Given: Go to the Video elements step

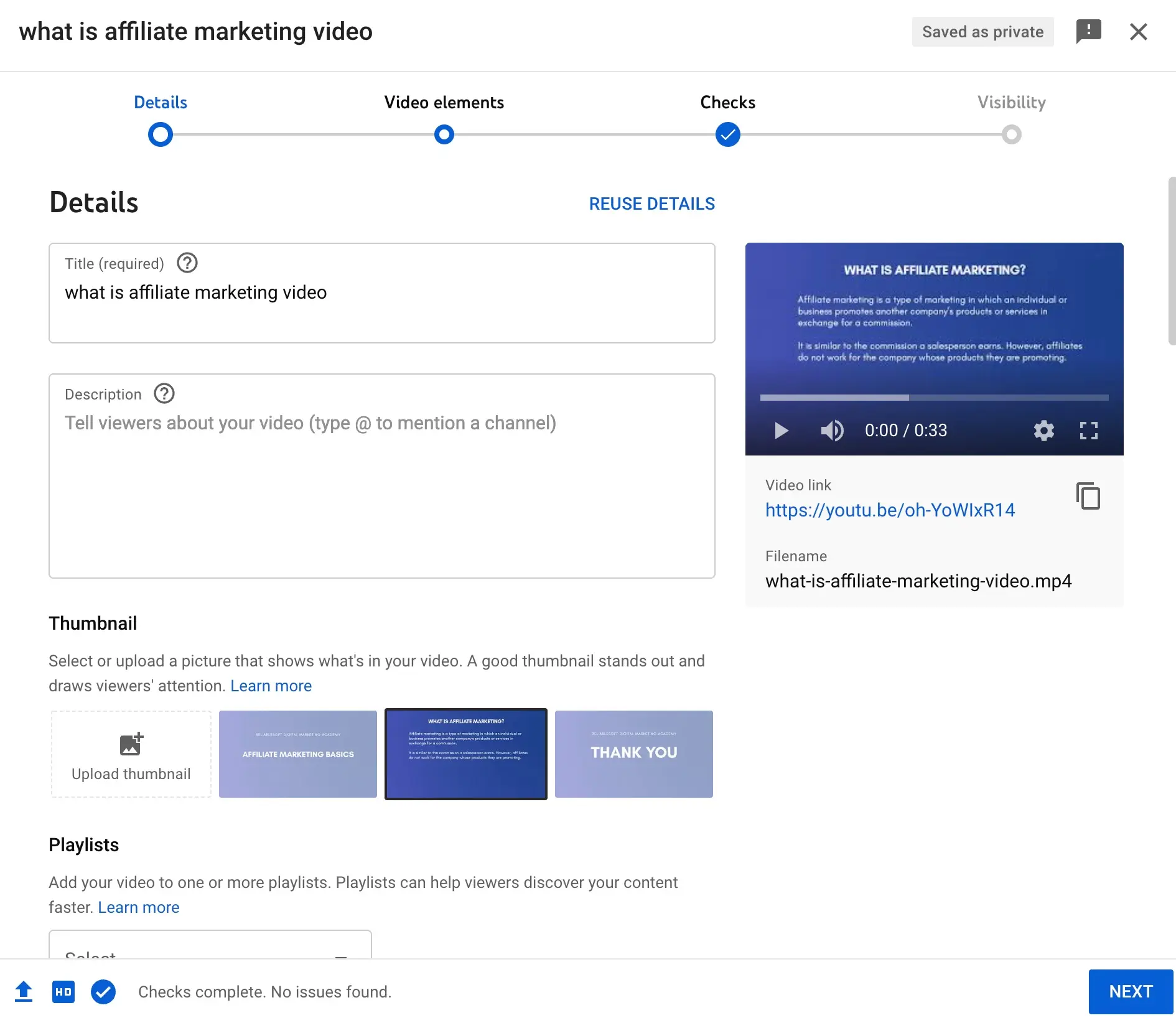Looking at the screenshot, I should point(444,134).
